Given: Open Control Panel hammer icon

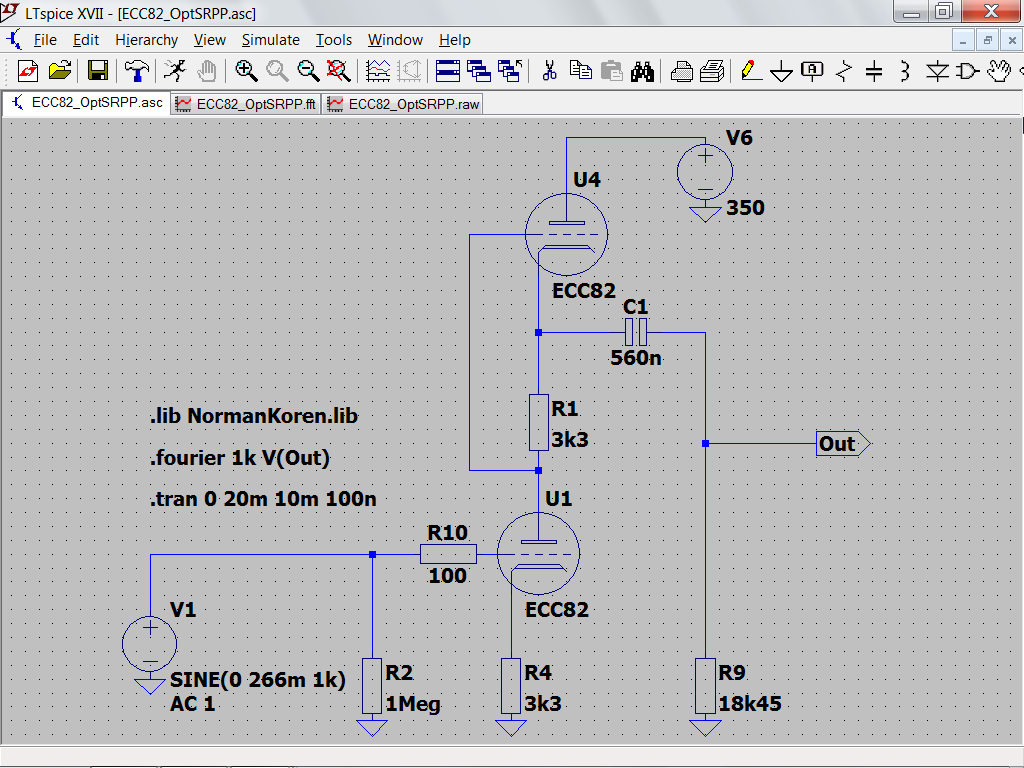Looking at the screenshot, I should 136,71.
